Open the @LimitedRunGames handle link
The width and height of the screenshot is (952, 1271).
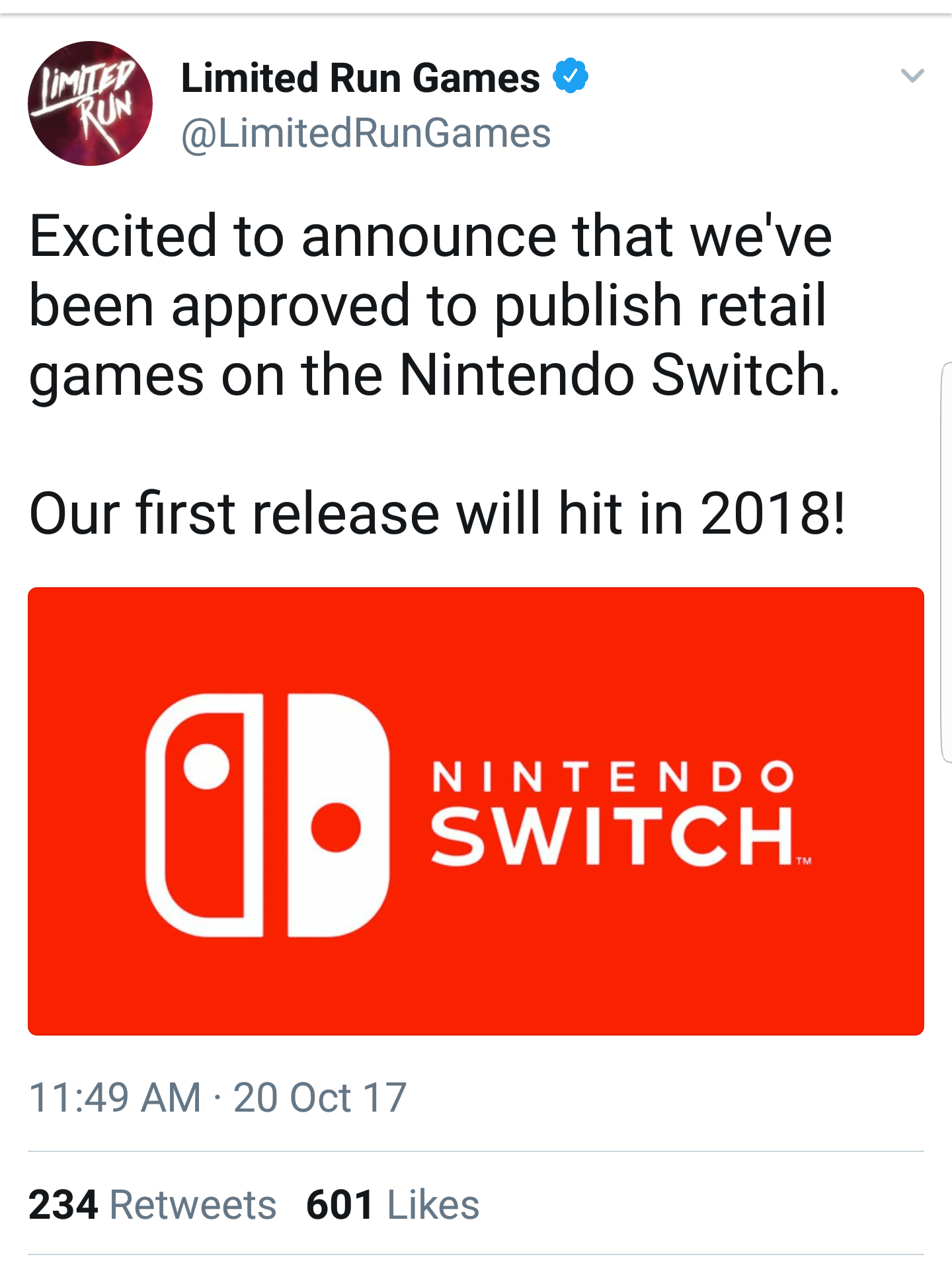pos(366,133)
